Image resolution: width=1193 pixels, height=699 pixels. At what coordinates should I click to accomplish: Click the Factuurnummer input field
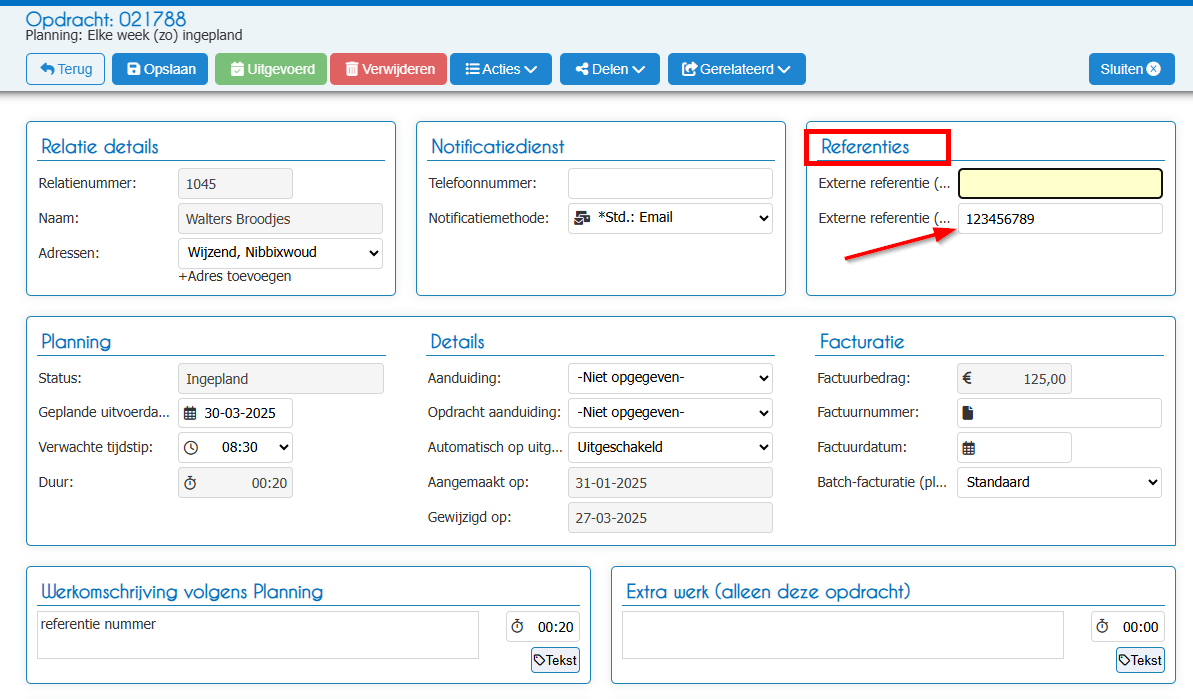click(x=1060, y=413)
